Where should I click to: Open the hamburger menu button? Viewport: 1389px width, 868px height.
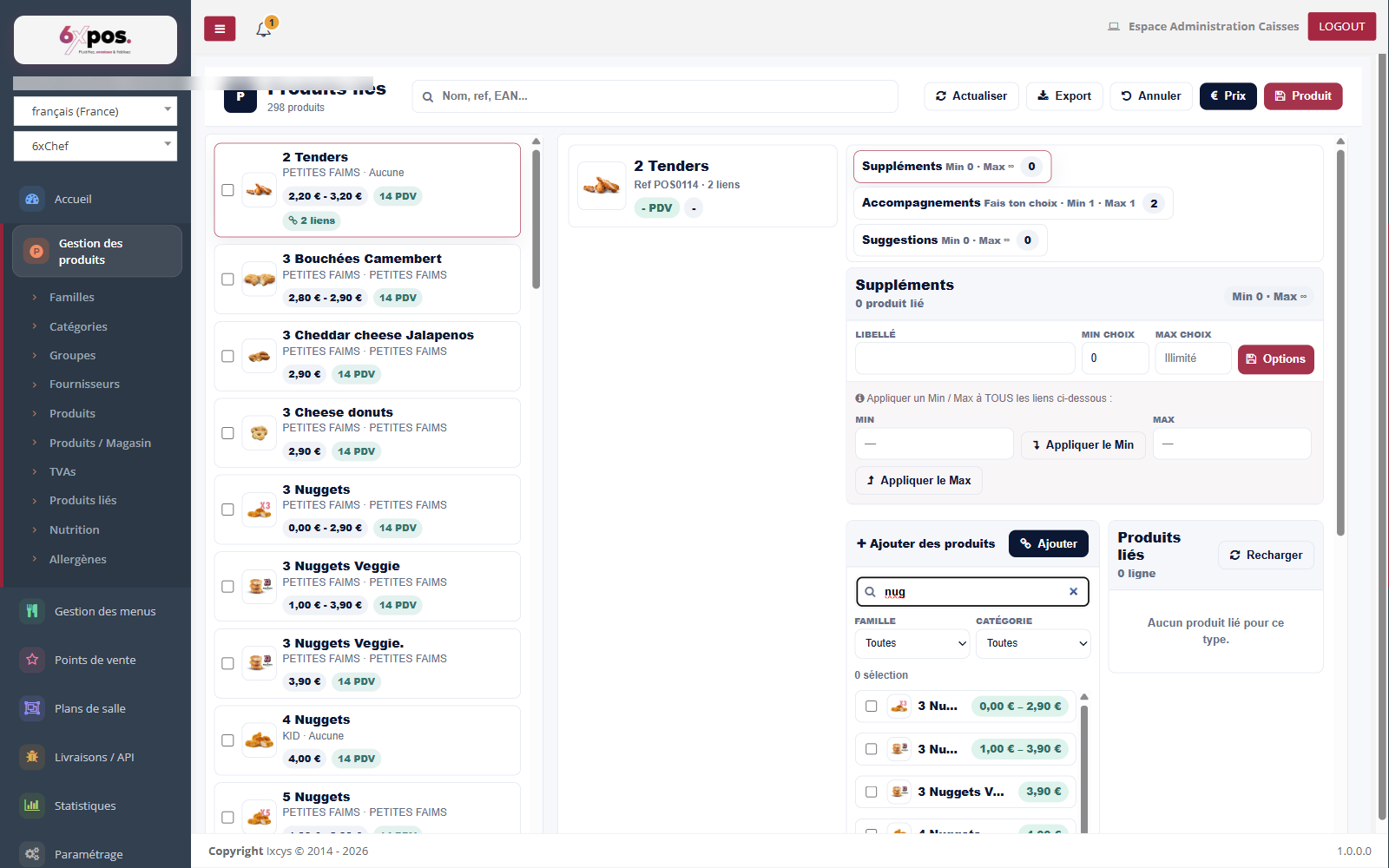(220, 29)
